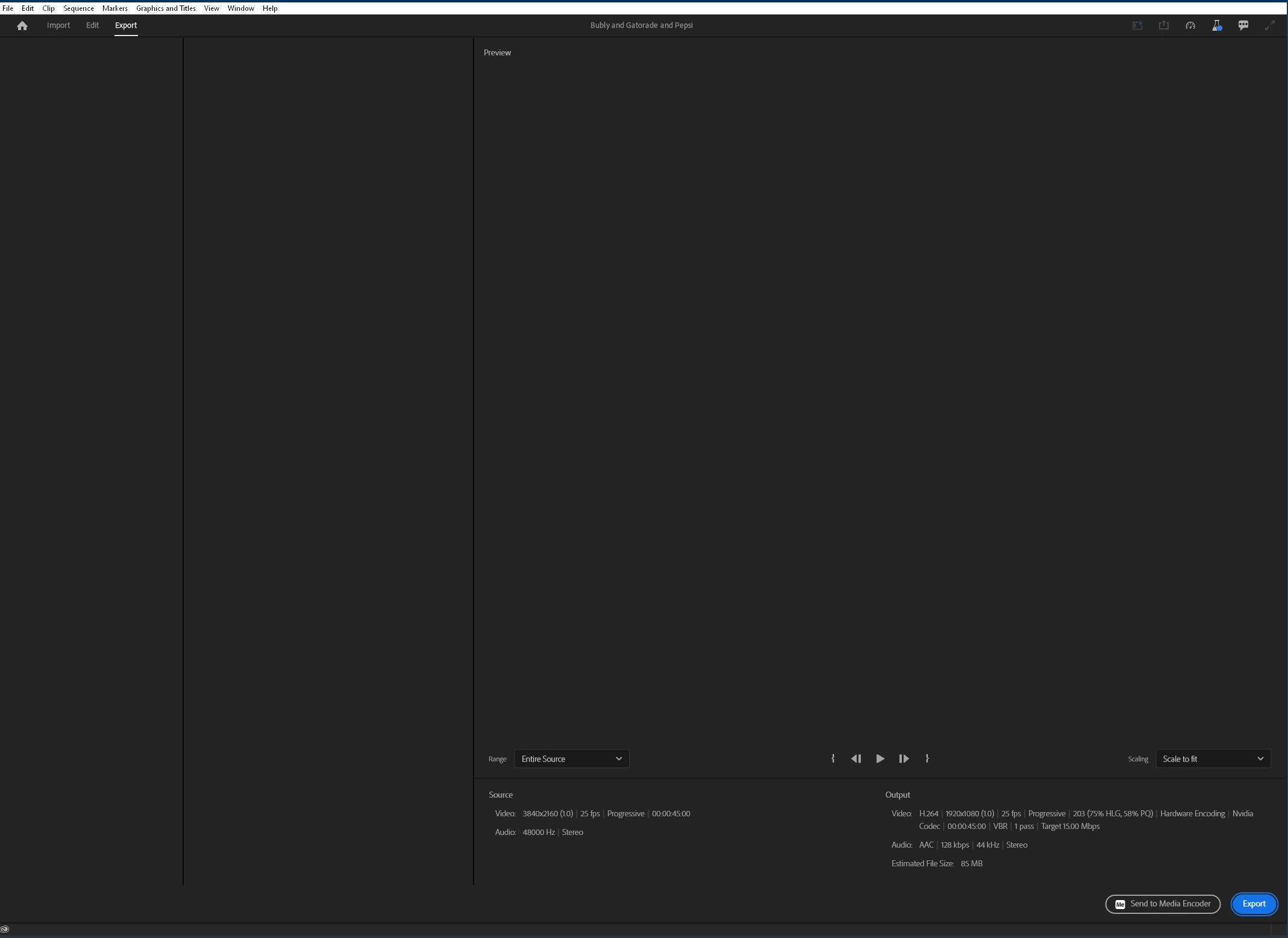The height and width of the screenshot is (938, 1288).
Task: Play the export preview
Action: 880,758
